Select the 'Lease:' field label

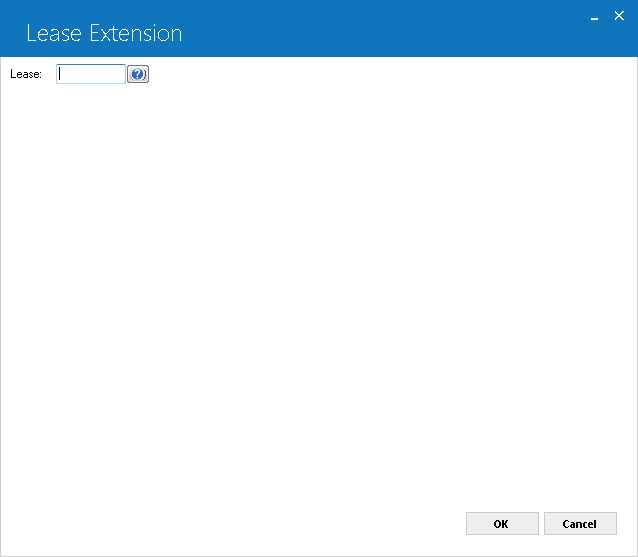tap(26, 74)
